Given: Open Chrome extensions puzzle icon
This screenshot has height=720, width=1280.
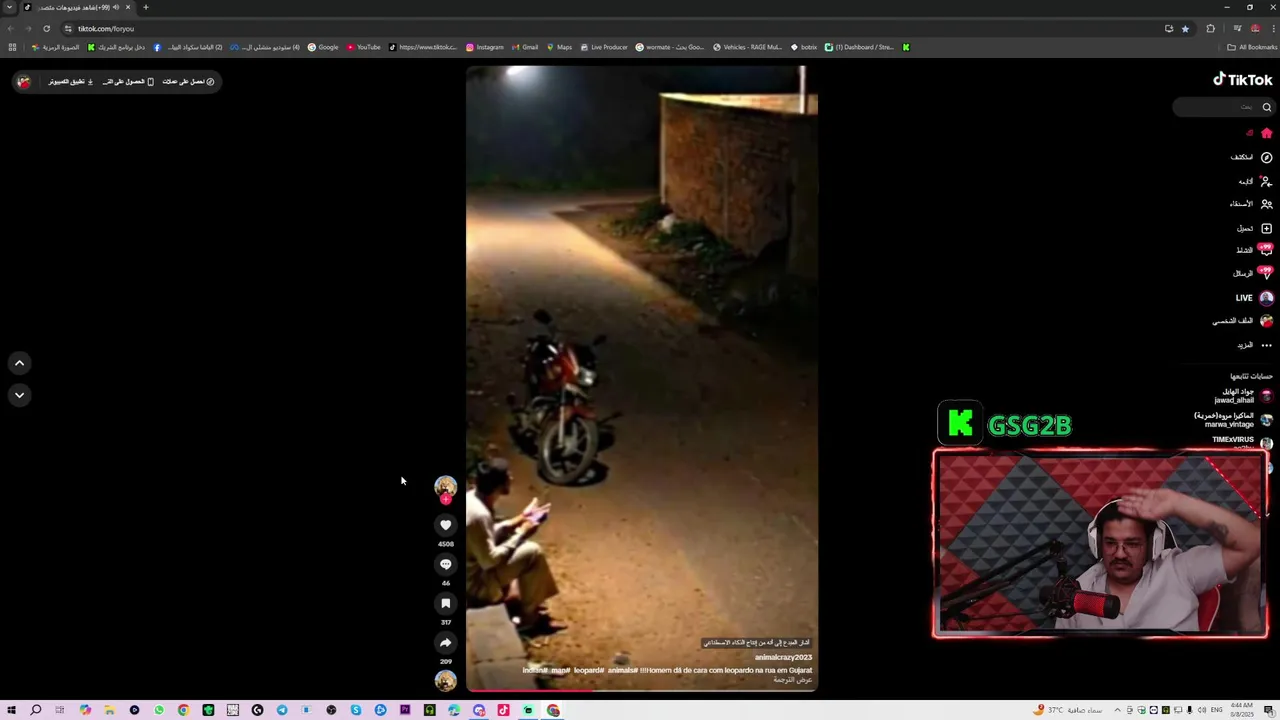Looking at the screenshot, I should [x=1210, y=29].
